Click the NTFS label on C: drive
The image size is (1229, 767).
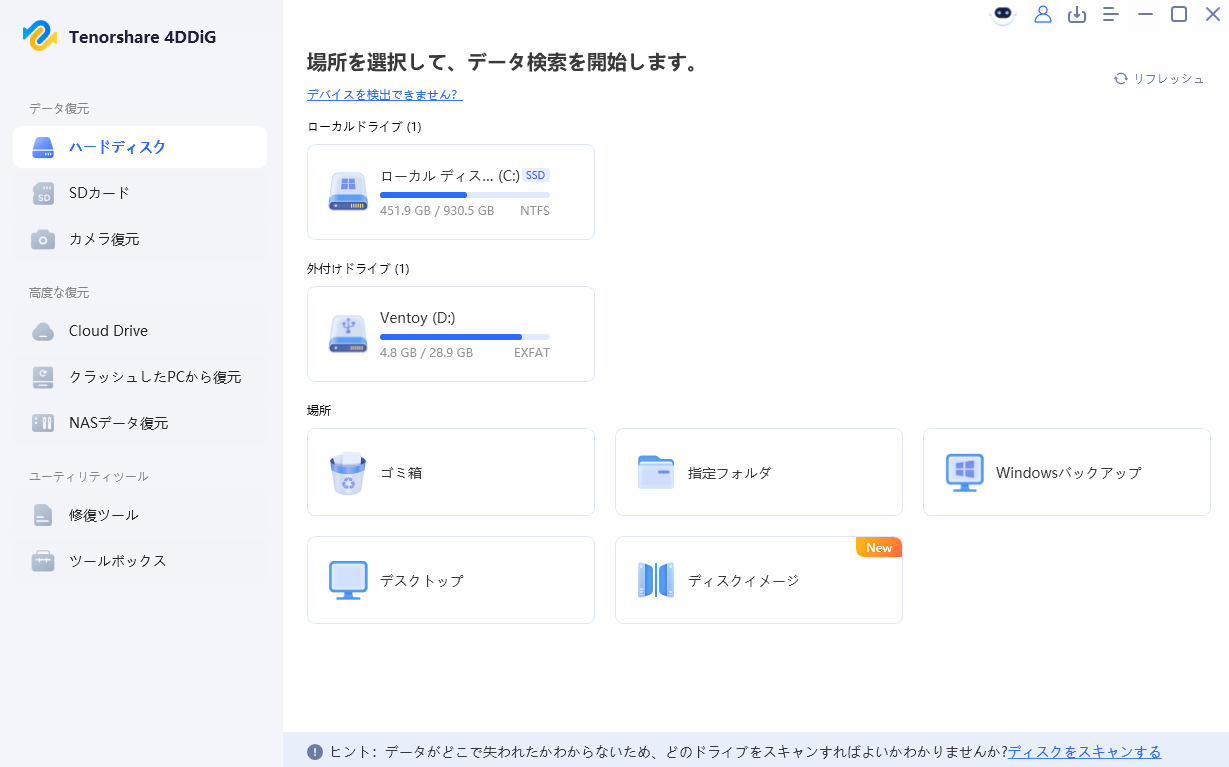[535, 211]
